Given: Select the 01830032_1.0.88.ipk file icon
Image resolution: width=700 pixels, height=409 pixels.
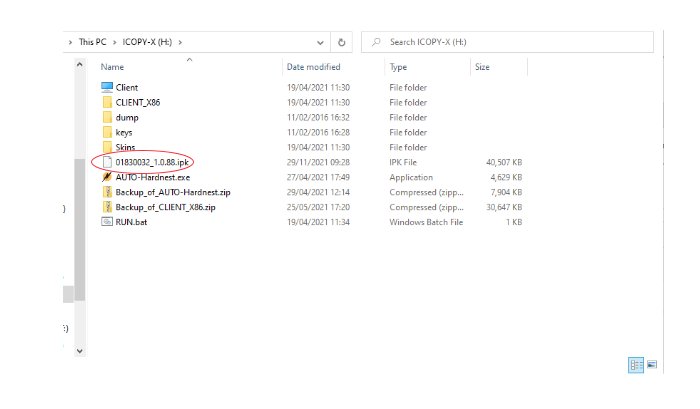Looking at the screenshot, I should [x=107, y=162].
